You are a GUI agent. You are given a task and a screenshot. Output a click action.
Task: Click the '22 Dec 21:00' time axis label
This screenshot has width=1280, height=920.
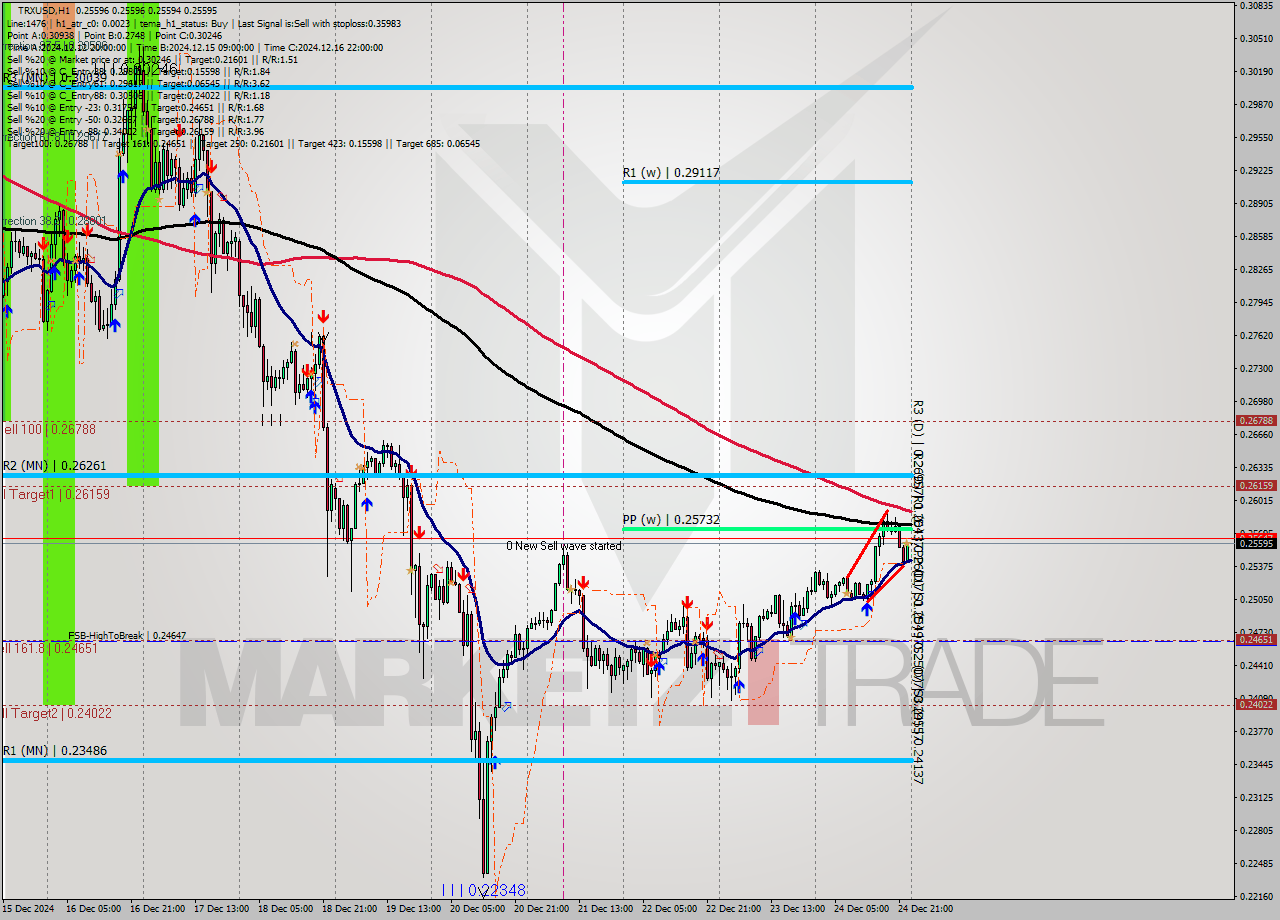tap(731, 909)
